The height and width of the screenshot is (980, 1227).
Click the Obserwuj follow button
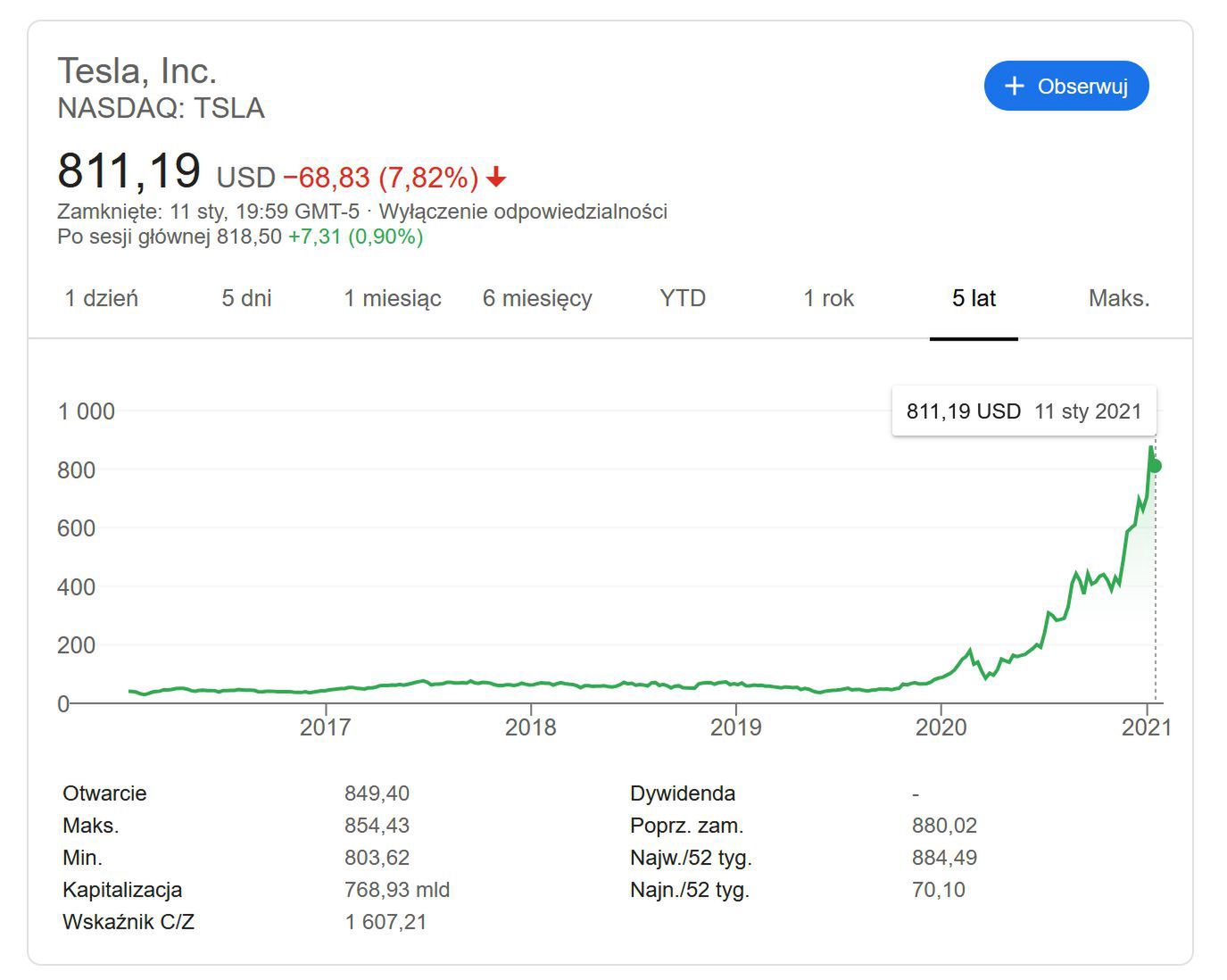pos(1066,86)
